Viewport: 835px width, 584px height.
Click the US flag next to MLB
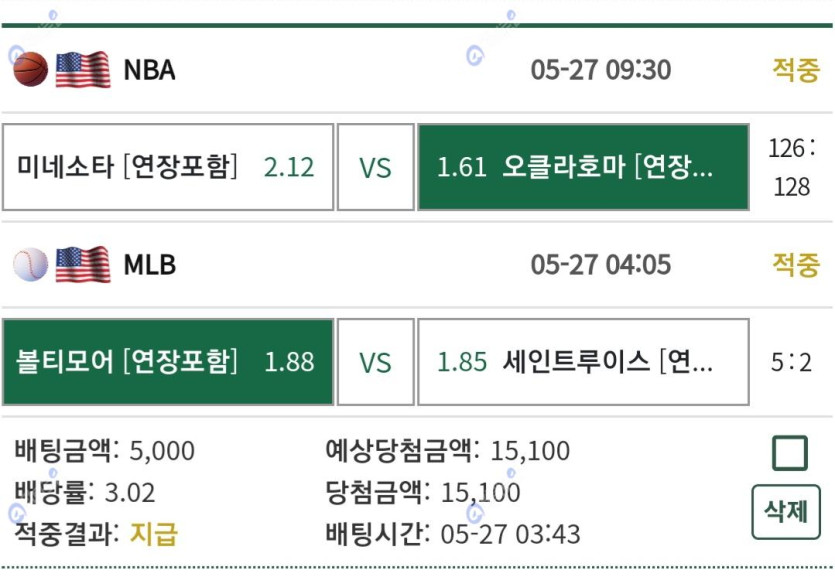(83, 264)
